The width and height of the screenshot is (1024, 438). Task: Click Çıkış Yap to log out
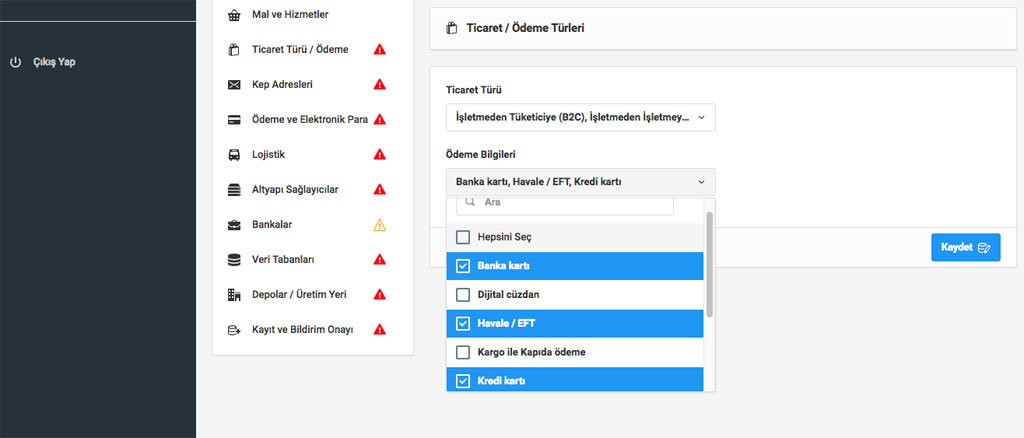[x=54, y=62]
